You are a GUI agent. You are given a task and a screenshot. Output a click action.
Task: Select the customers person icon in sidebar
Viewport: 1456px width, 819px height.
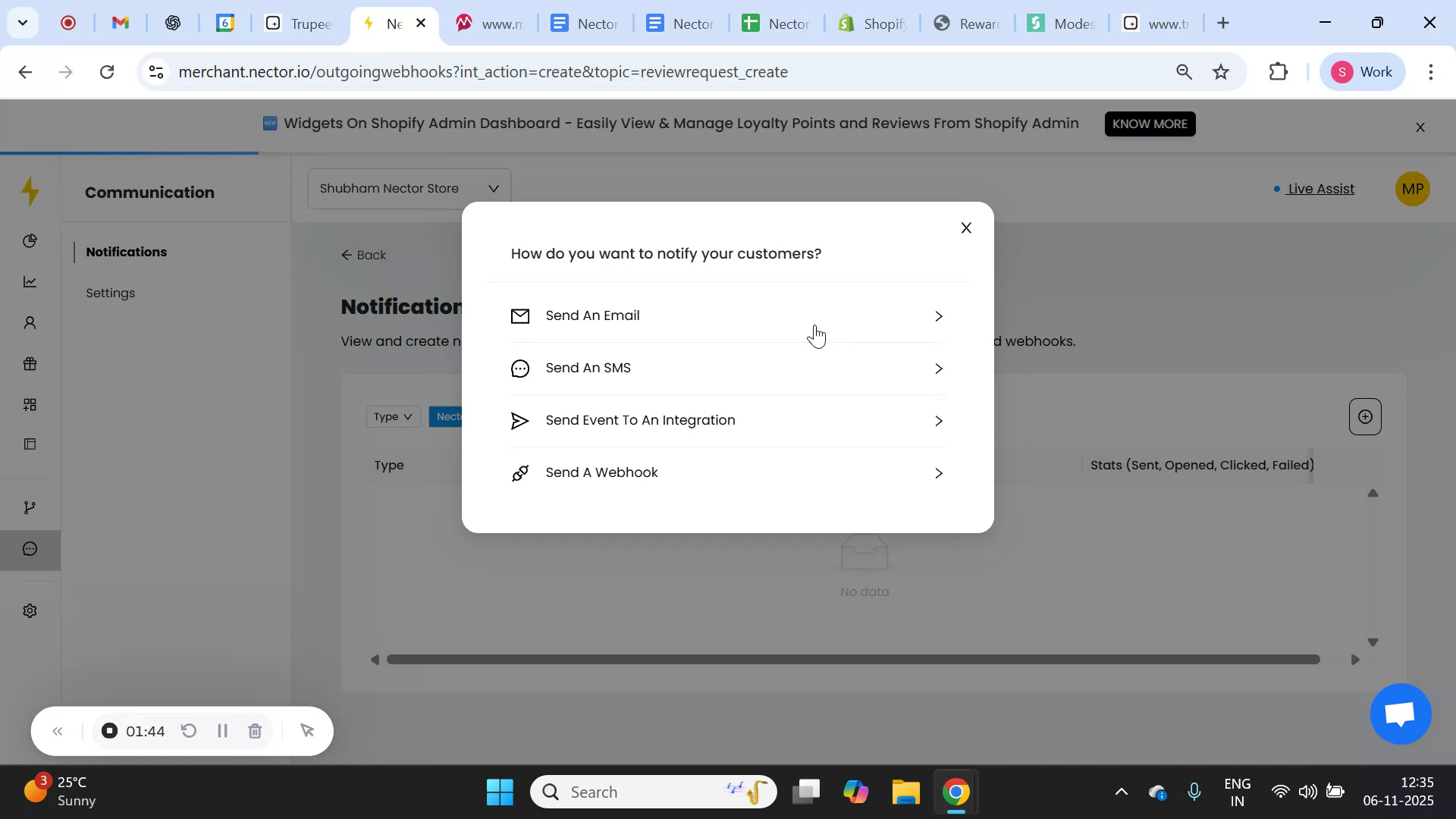click(30, 322)
